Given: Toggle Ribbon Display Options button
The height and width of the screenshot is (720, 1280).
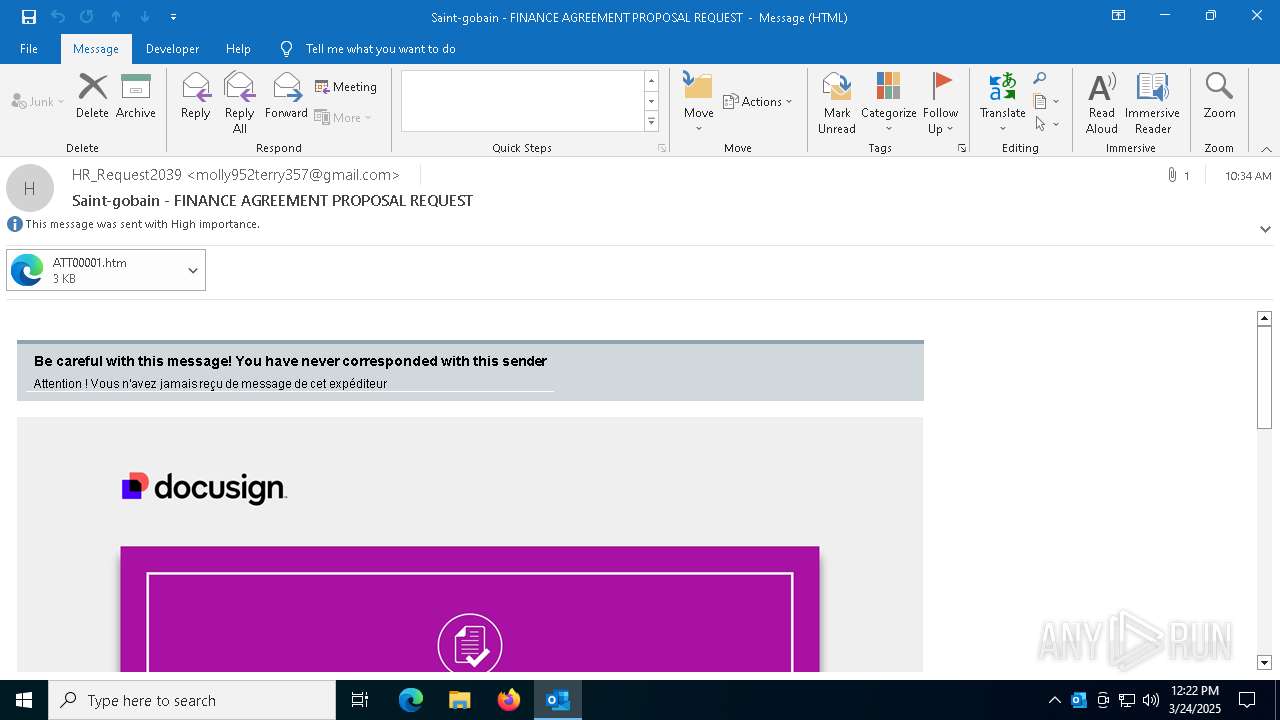Looking at the screenshot, I should pos(1118,16).
